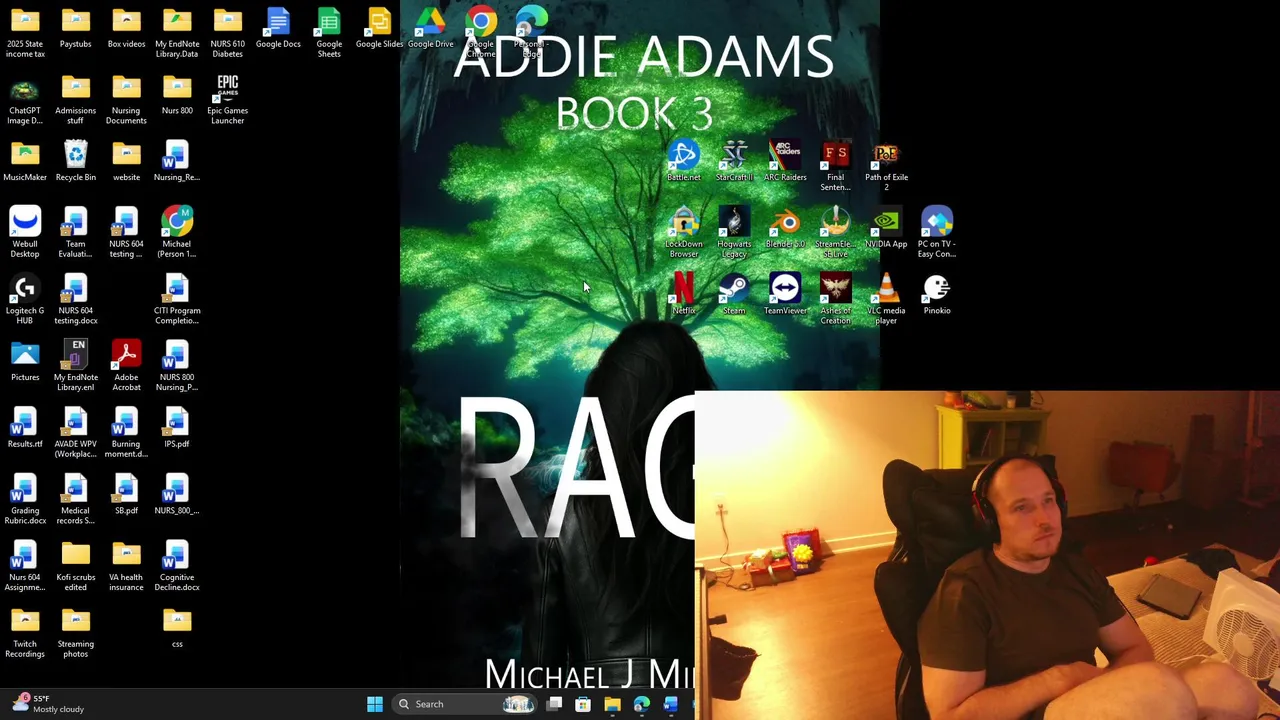Launch Blender 5.0
Screen dimensions: 1280x720
(785, 228)
